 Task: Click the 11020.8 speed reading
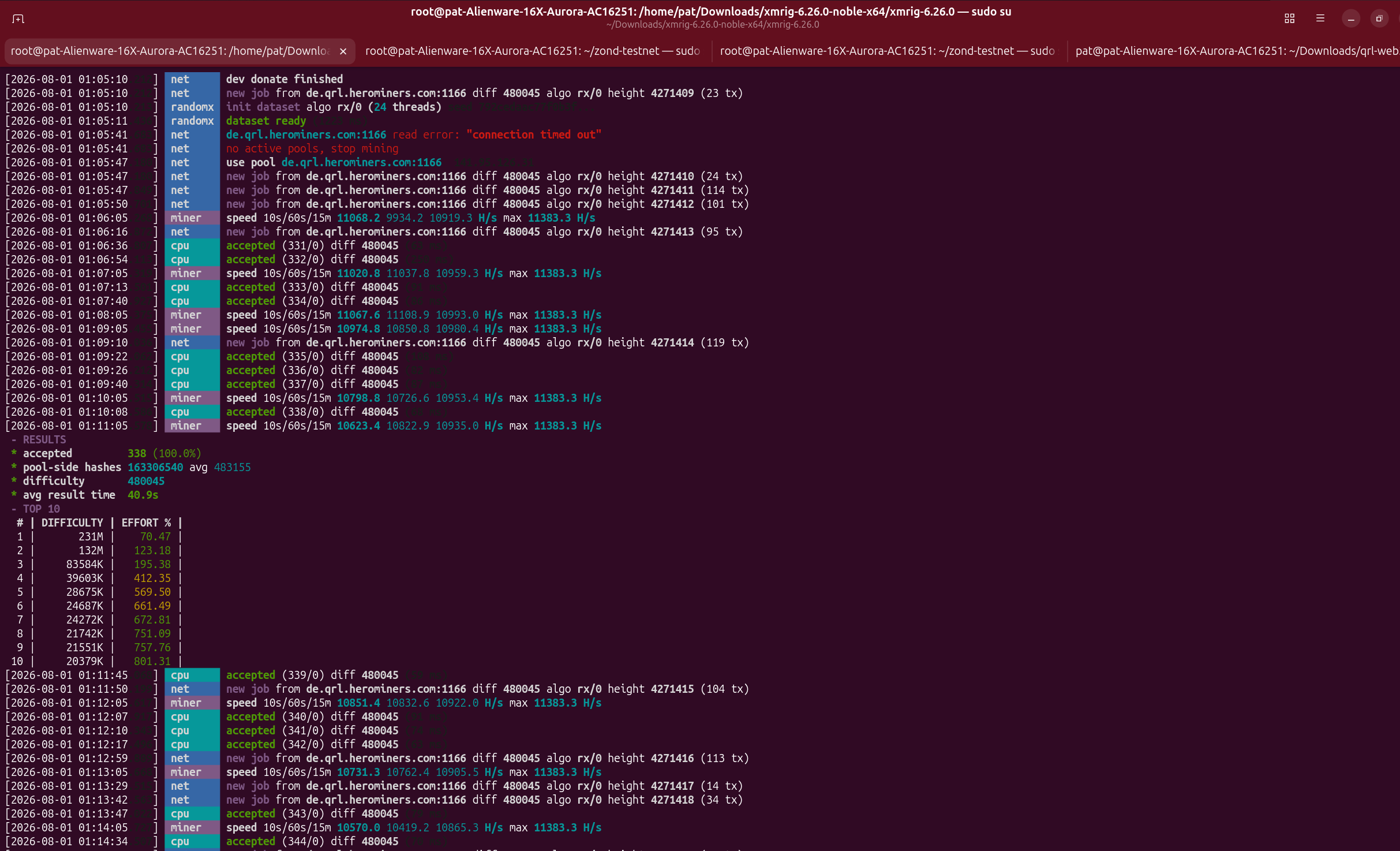[358, 273]
